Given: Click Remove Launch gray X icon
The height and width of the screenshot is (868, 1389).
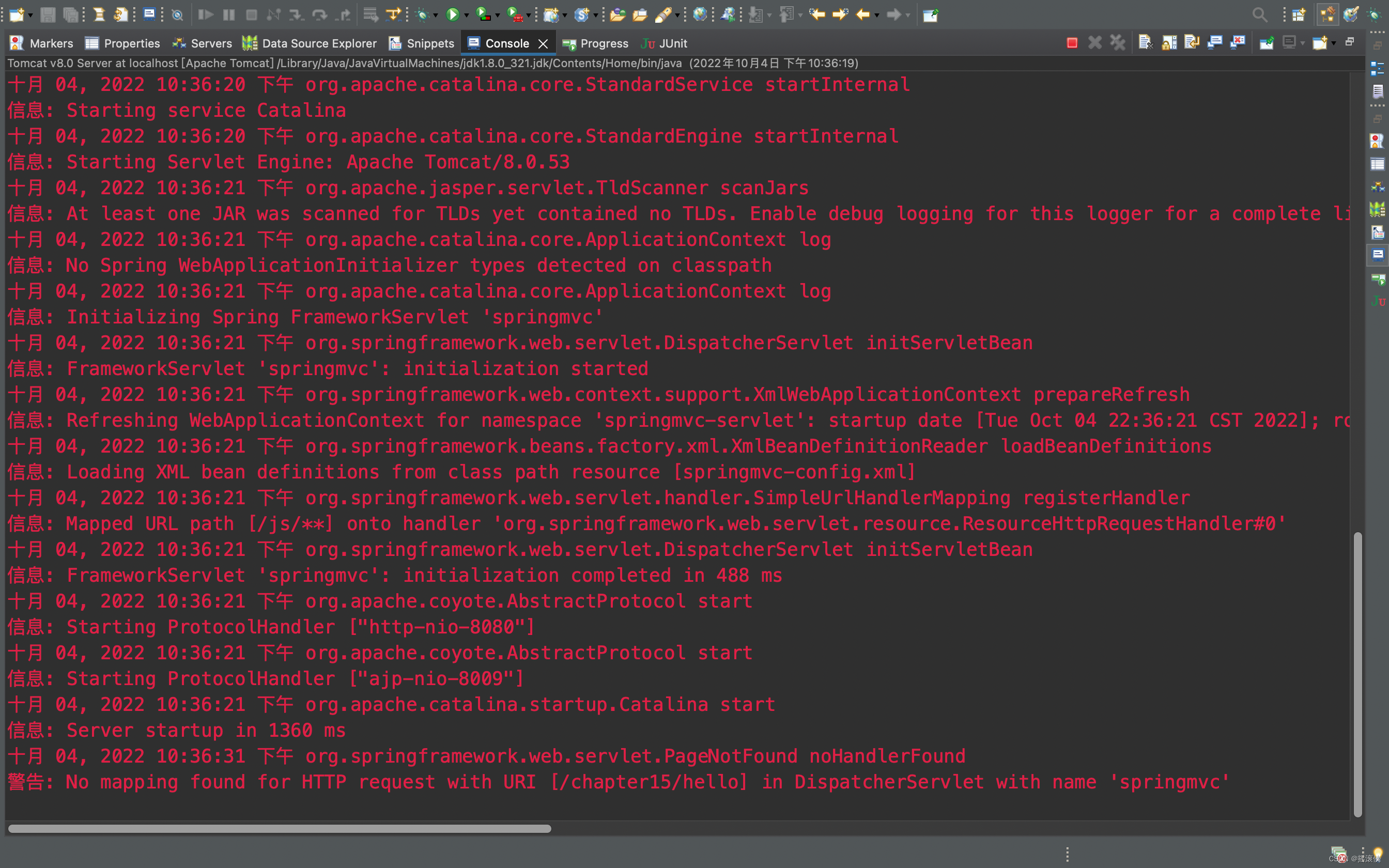Looking at the screenshot, I should click(1094, 43).
